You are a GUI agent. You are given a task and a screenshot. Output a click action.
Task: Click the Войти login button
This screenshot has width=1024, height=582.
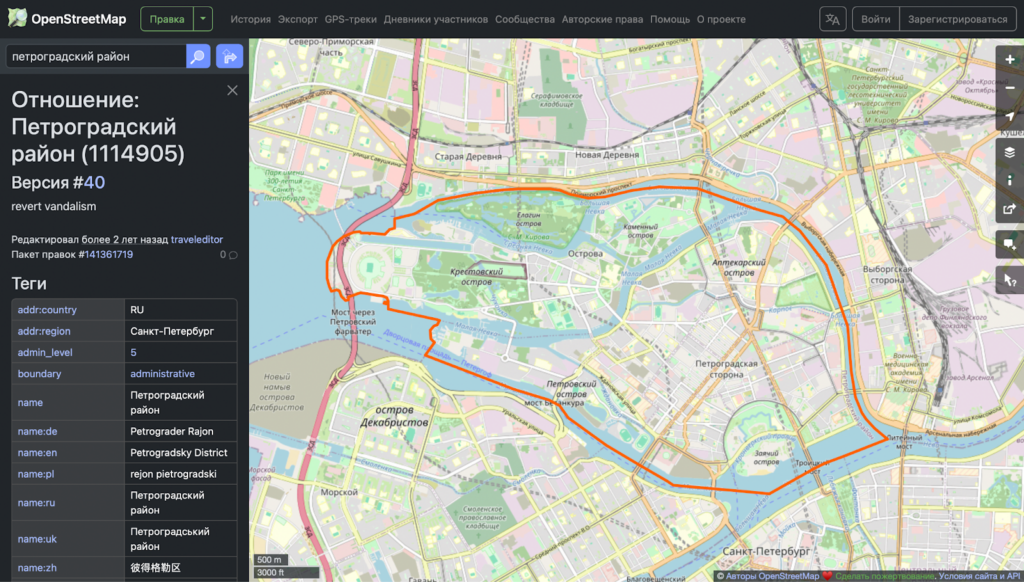(875, 19)
